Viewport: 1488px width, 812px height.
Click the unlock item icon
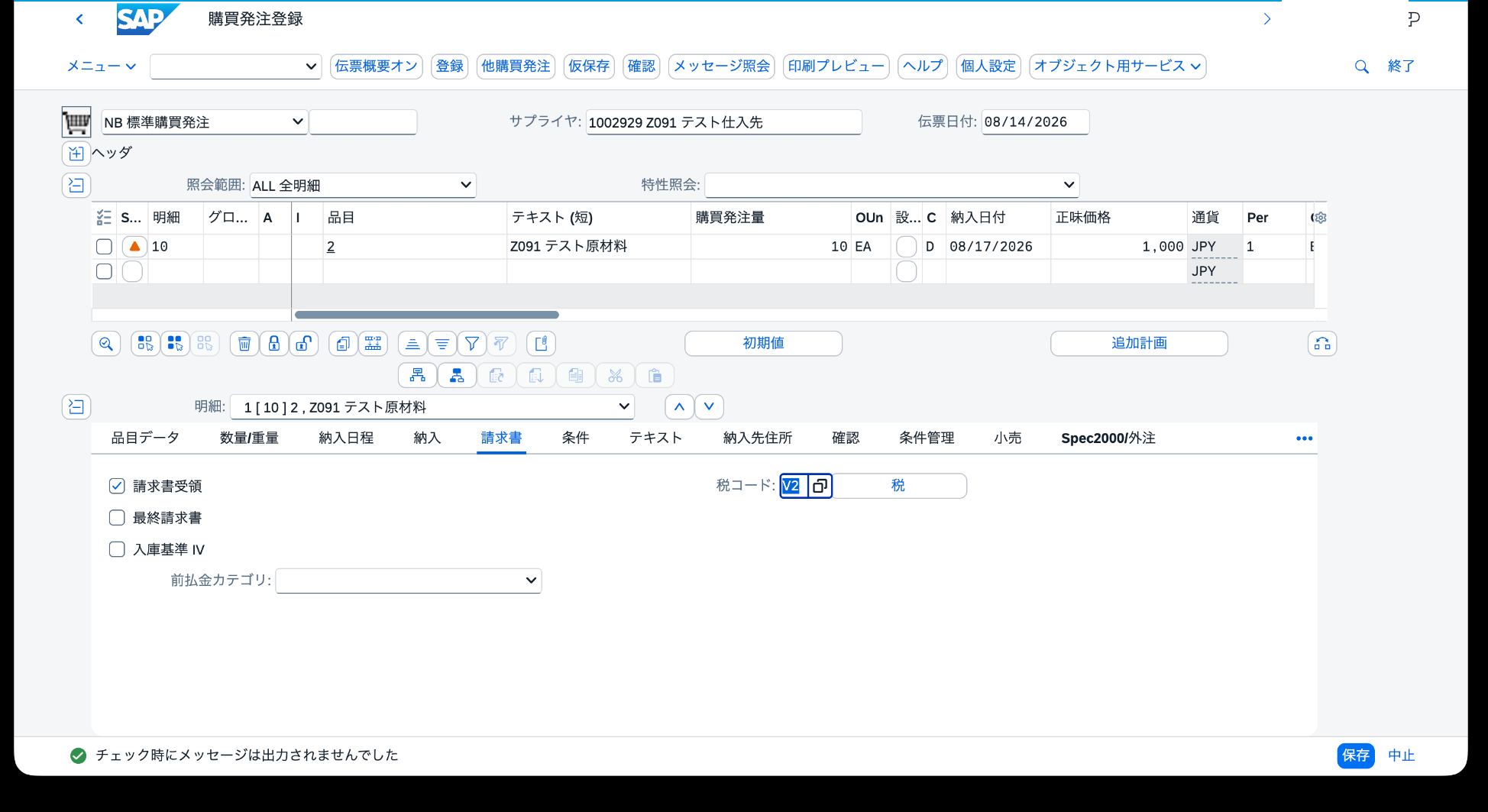click(x=304, y=344)
